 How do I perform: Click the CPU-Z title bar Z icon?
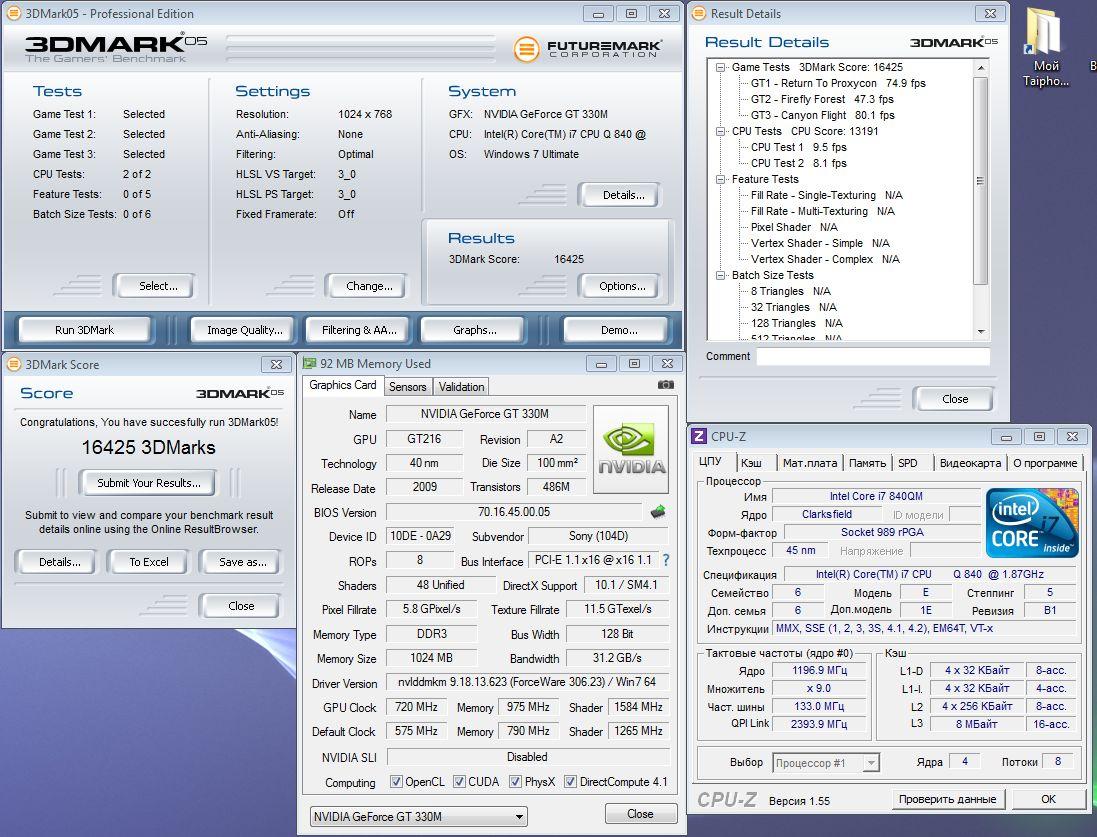click(x=698, y=436)
